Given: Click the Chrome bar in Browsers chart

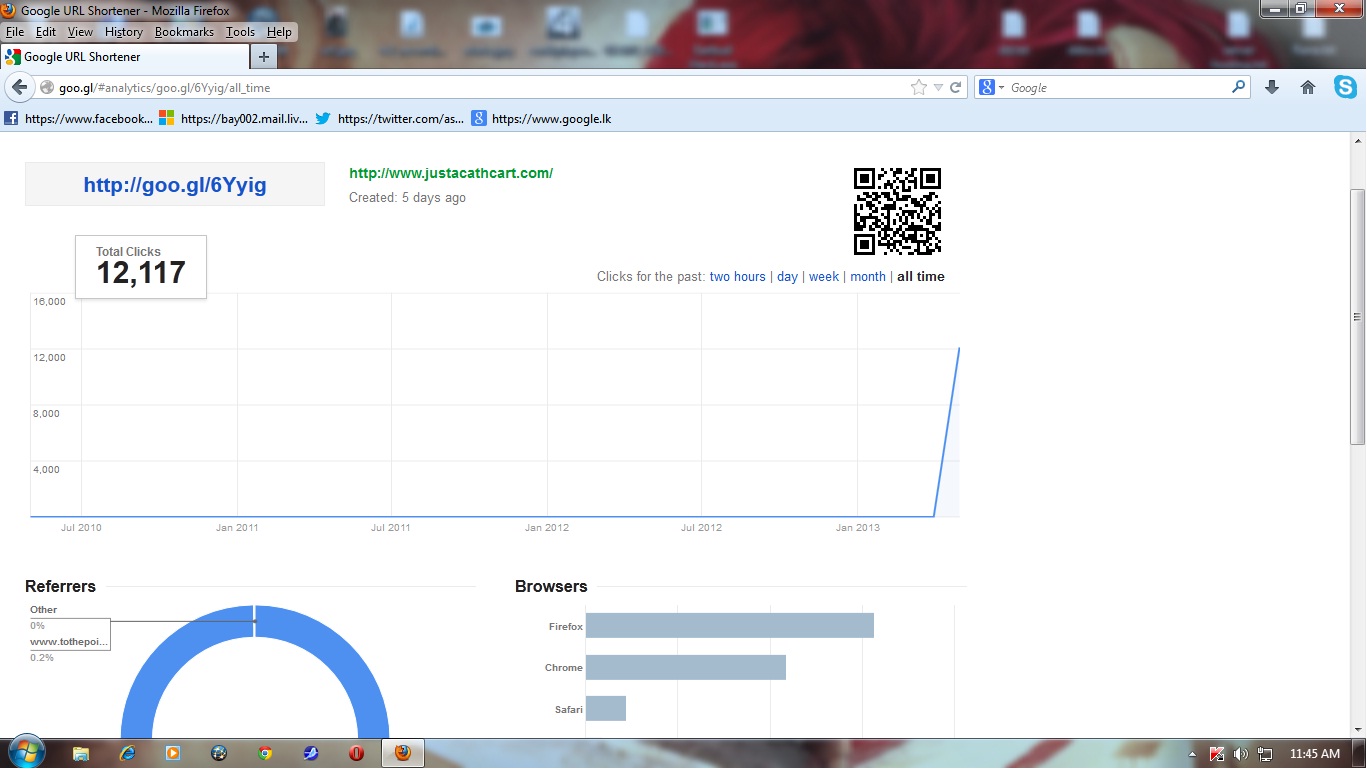Looking at the screenshot, I should [686, 667].
